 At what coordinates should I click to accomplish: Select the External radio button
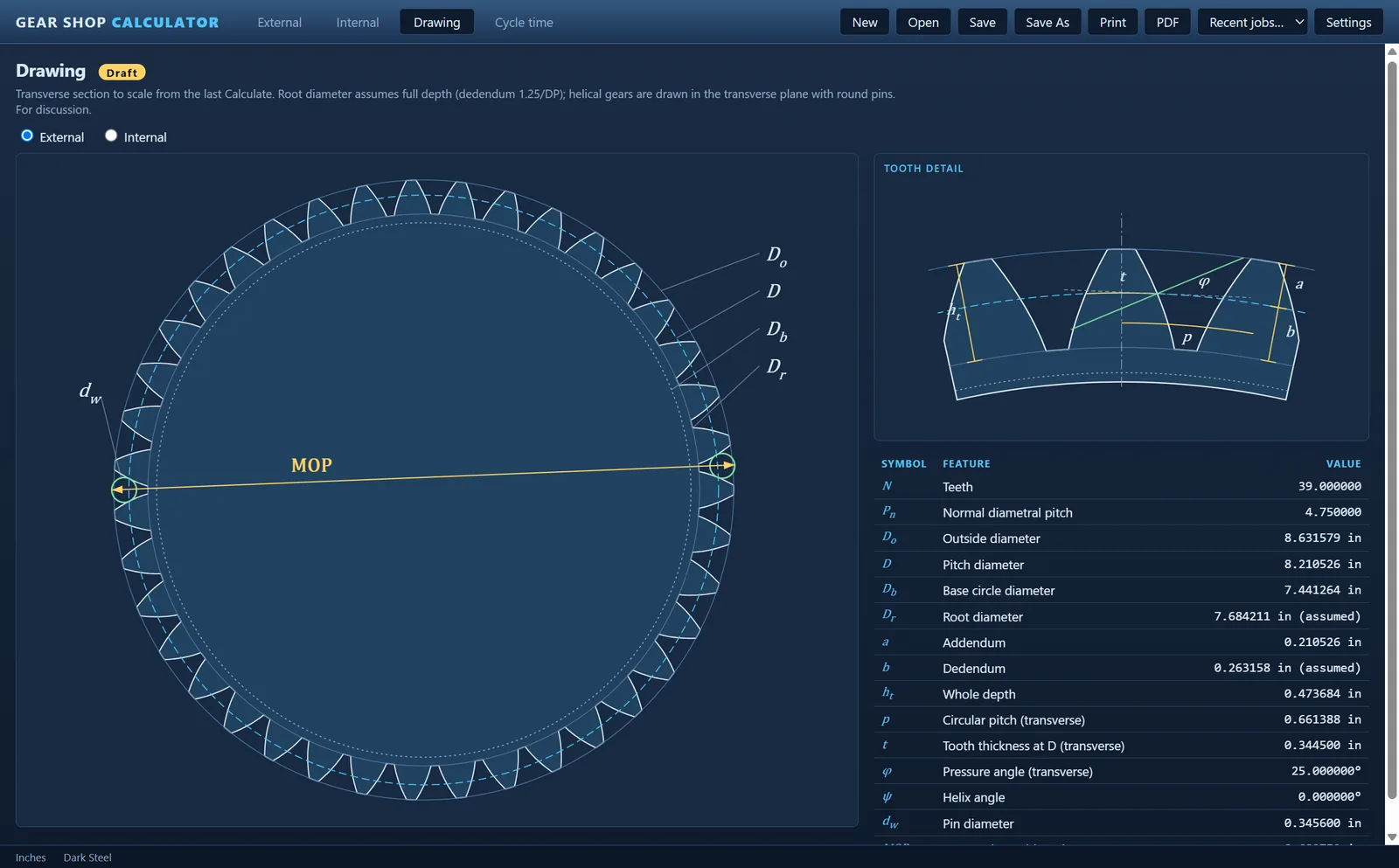(x=27, y=135)
